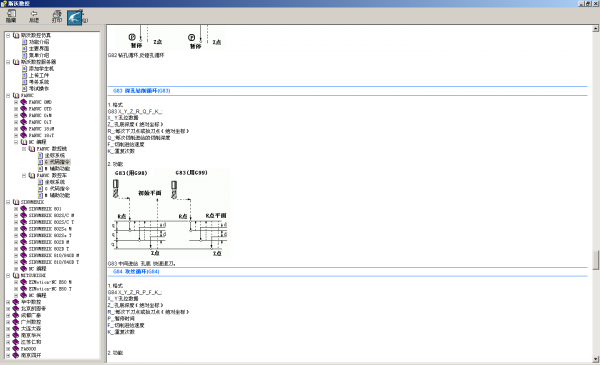Viewport: 600px width, 365px height.
Task: Expand the 南京华兴 node
Action: coord(8,335)
